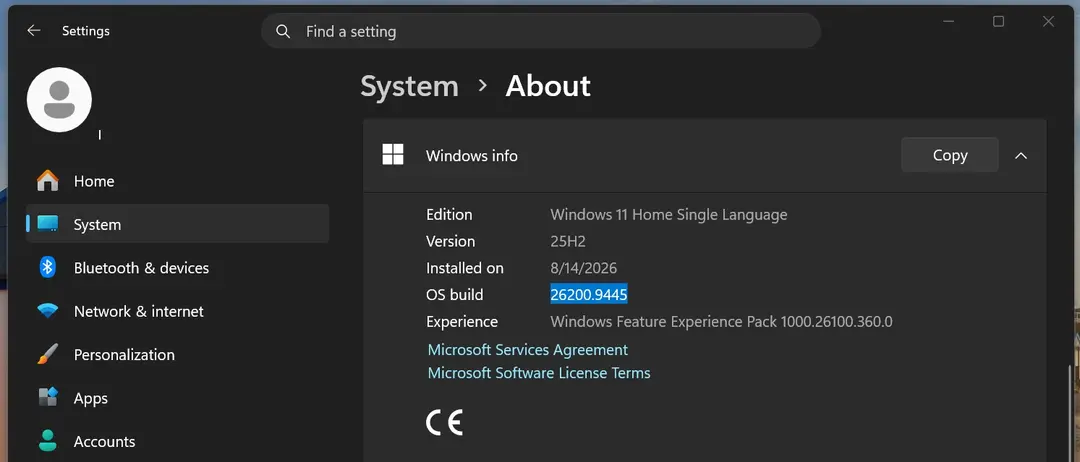Click the Personalization paintbrush icon
The width and height of the screenshot is (1080, 462).
pos(48,355)
